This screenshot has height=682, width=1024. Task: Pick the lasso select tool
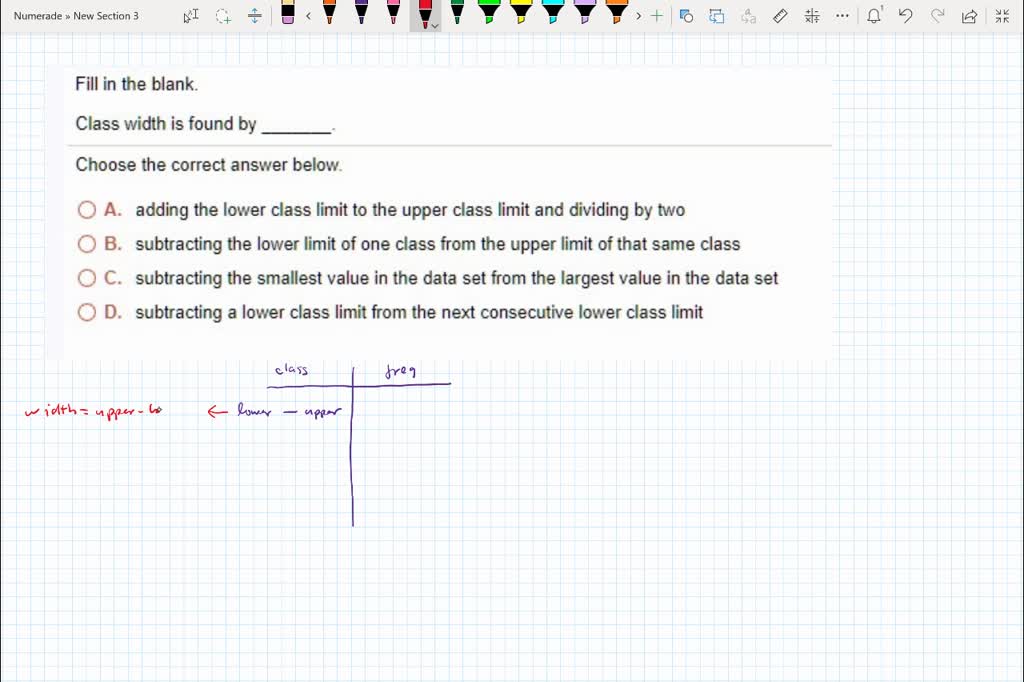[x=222, y=16]
